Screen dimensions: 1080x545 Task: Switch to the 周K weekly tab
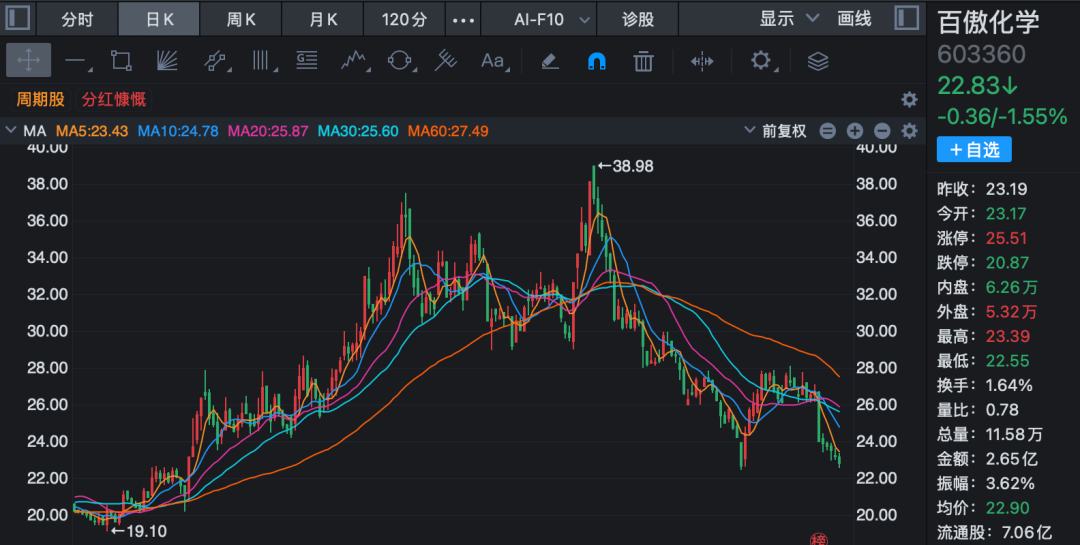[x=240, y=19]
